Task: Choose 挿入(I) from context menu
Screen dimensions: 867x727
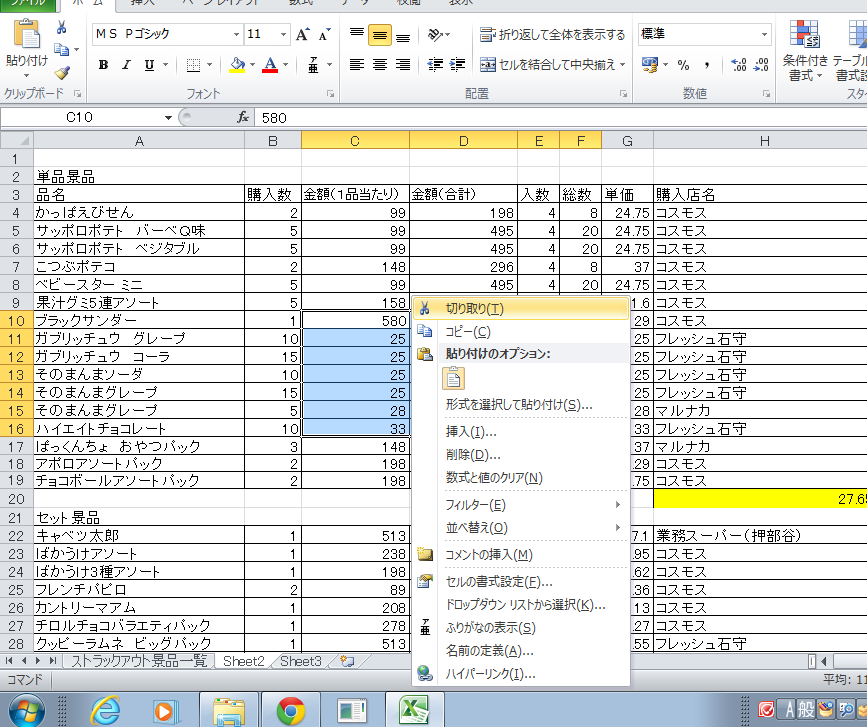Action: pyautogui.click(x=520, y=432)
